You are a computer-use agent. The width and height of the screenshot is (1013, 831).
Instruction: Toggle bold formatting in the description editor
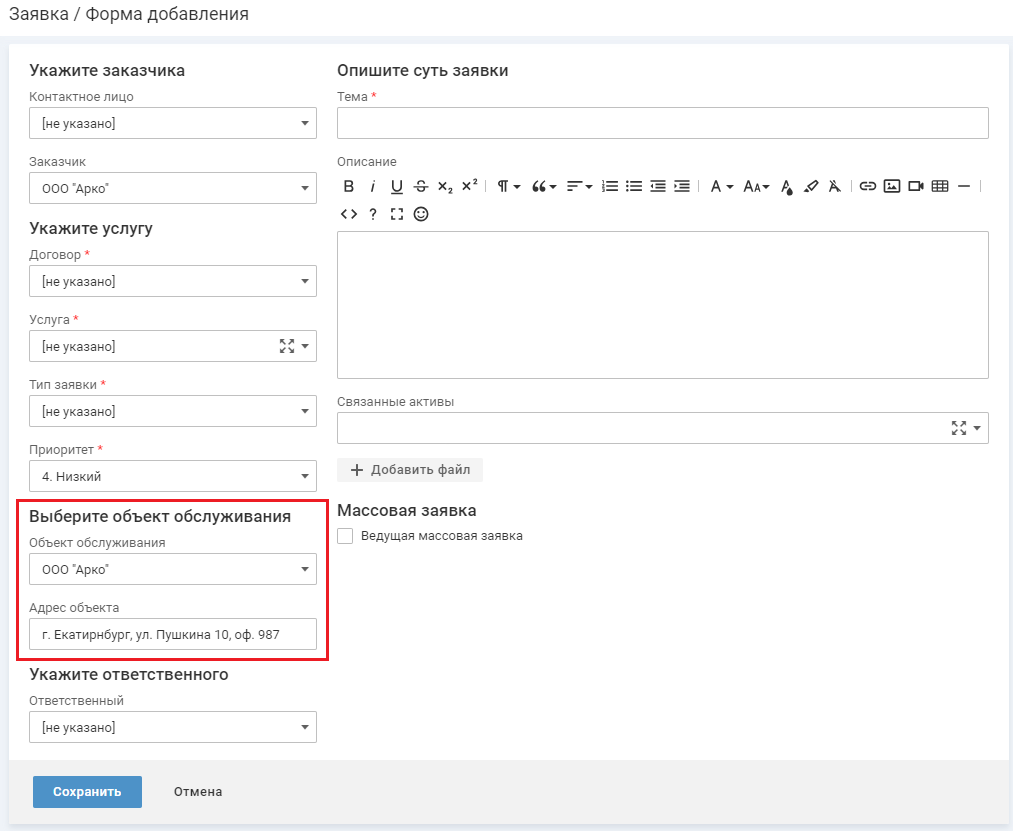(x=349, y=186)
